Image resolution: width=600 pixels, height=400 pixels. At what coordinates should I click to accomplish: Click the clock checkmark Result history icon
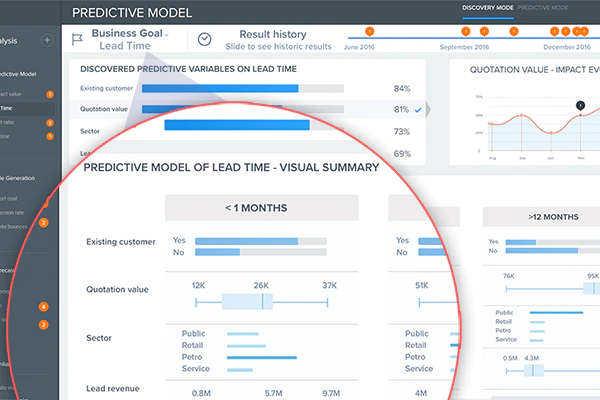click(x=204, y=39)
